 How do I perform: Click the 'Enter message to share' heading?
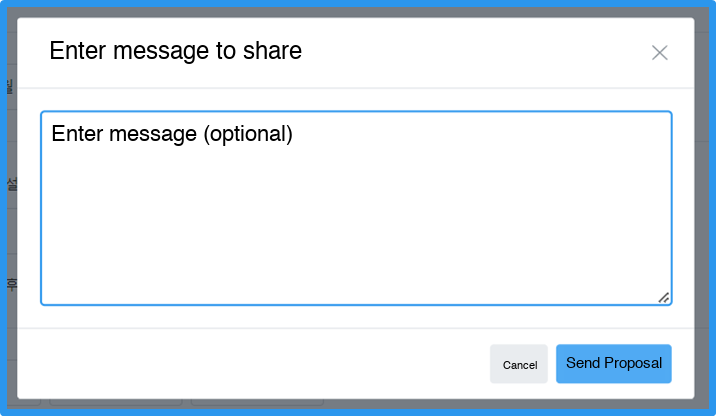(176, 51)
